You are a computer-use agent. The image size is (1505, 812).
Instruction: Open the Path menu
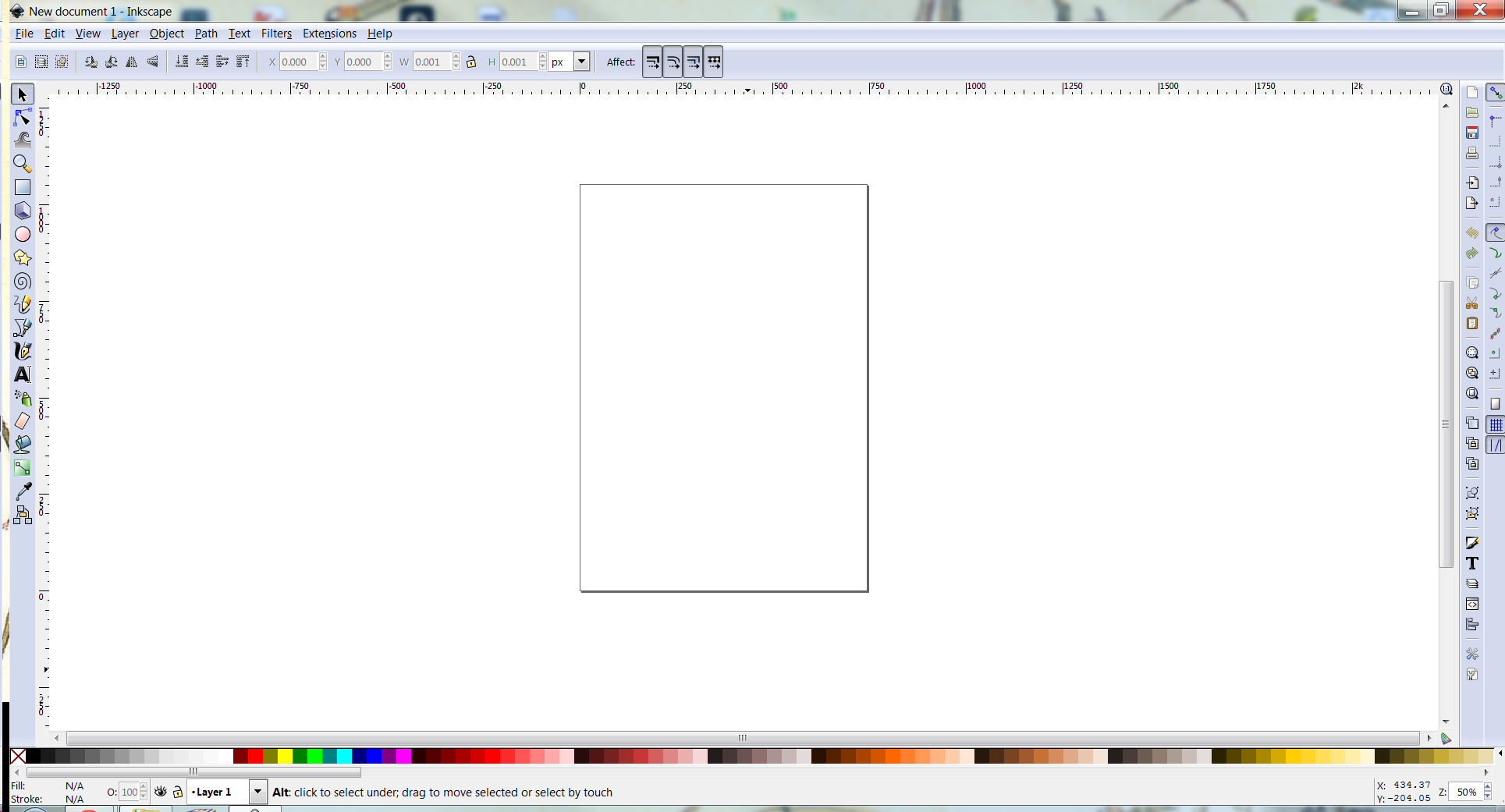206,34
